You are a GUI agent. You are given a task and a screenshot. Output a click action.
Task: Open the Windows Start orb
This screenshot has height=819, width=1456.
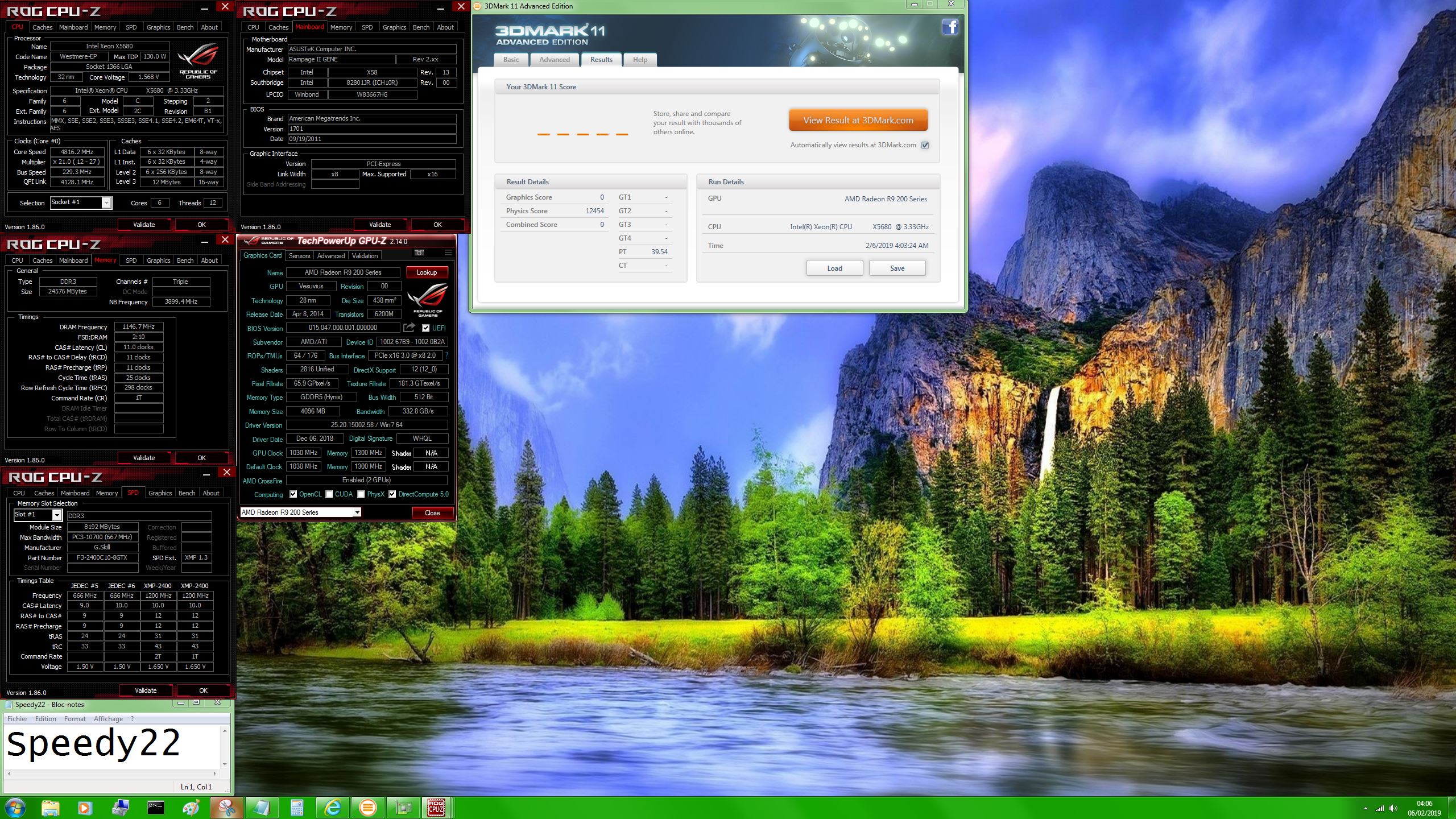tap(15, 807)
